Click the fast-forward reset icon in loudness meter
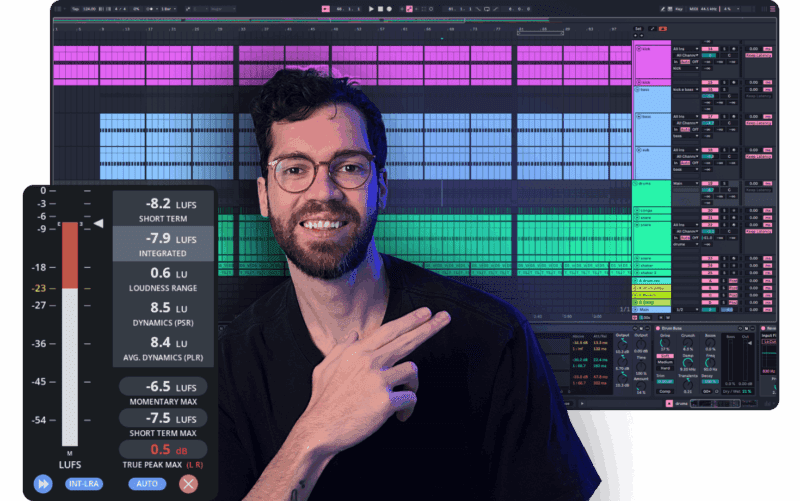800x501 pixels. point(43,483)
